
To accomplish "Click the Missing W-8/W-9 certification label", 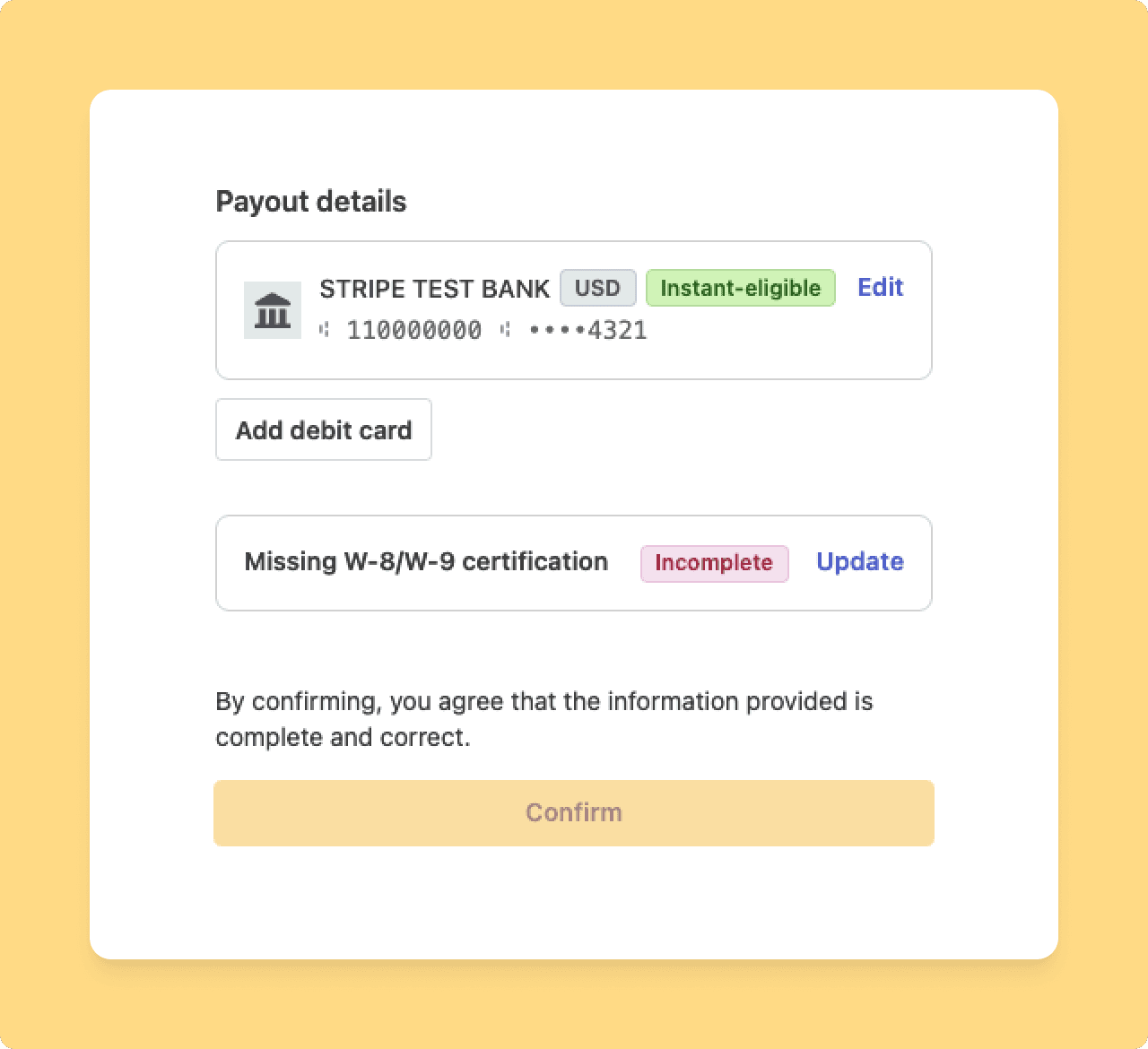I will pyautogui.click(x=426, y=561).
